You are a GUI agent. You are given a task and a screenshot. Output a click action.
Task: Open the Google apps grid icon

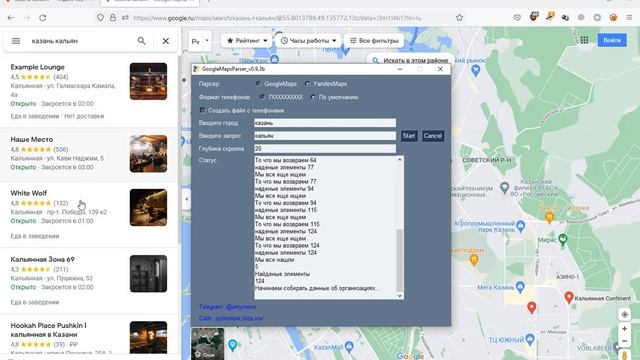[x=584, y=40]
